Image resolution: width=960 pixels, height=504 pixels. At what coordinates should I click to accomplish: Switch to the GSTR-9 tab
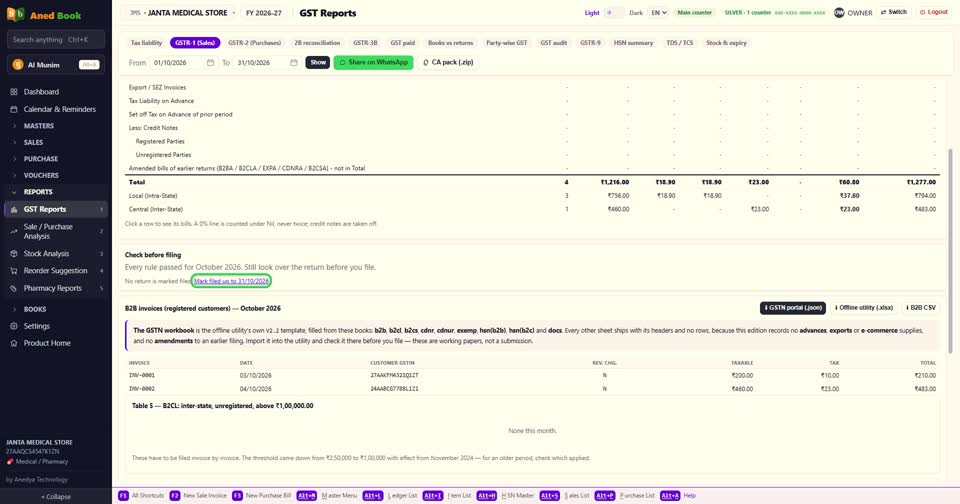pyautogui.click(x=590, y=43)
